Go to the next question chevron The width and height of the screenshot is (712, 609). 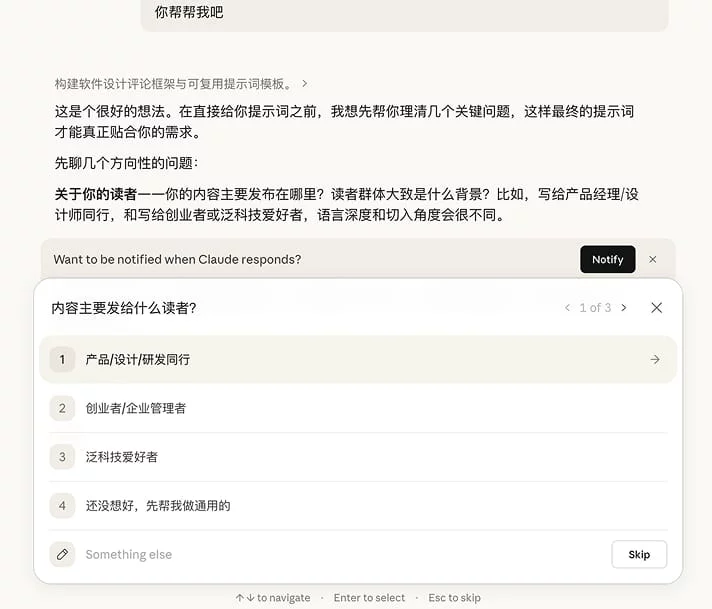[x=624, y=308]
